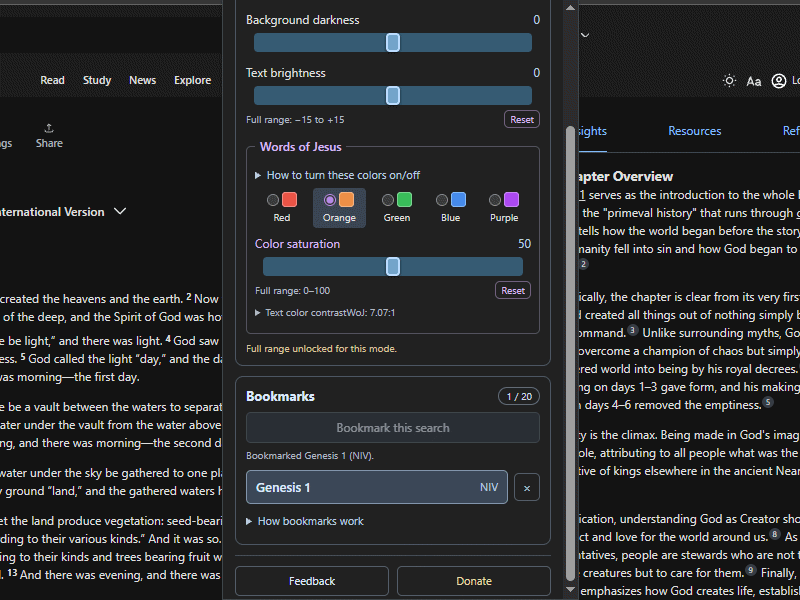This screenshot has height=600, width=800.
Task: Click footnote marker 5 after 'emptiness'
Action: coord(768,403)
